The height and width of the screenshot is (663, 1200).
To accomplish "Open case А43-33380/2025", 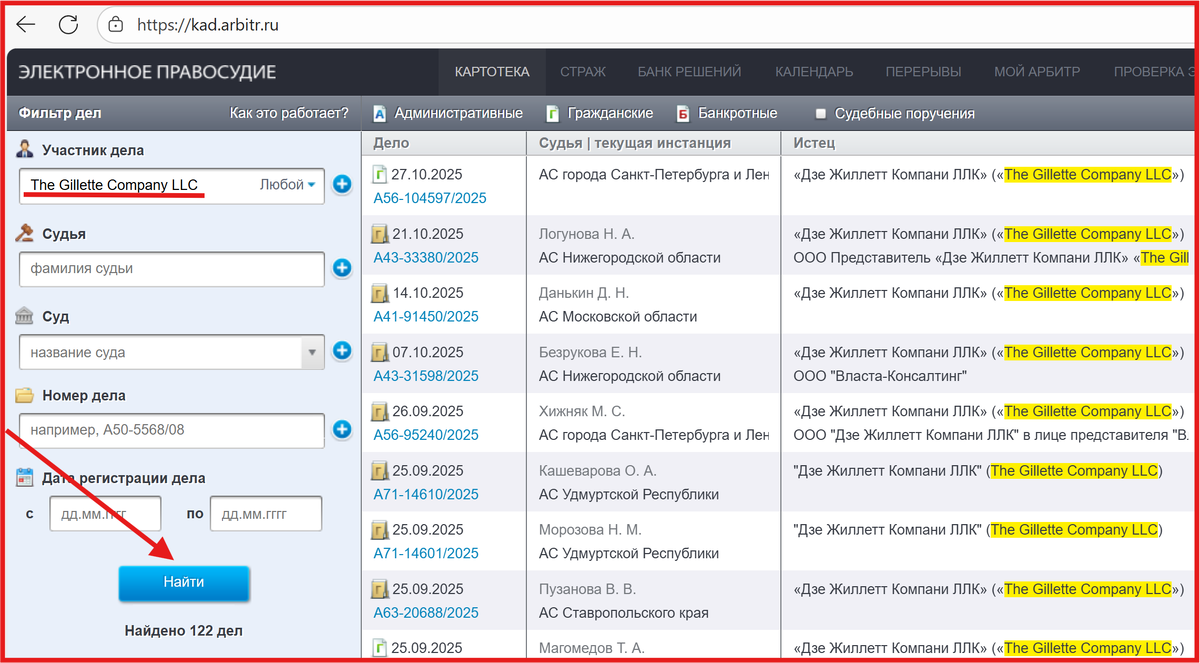I will (426, 257).
